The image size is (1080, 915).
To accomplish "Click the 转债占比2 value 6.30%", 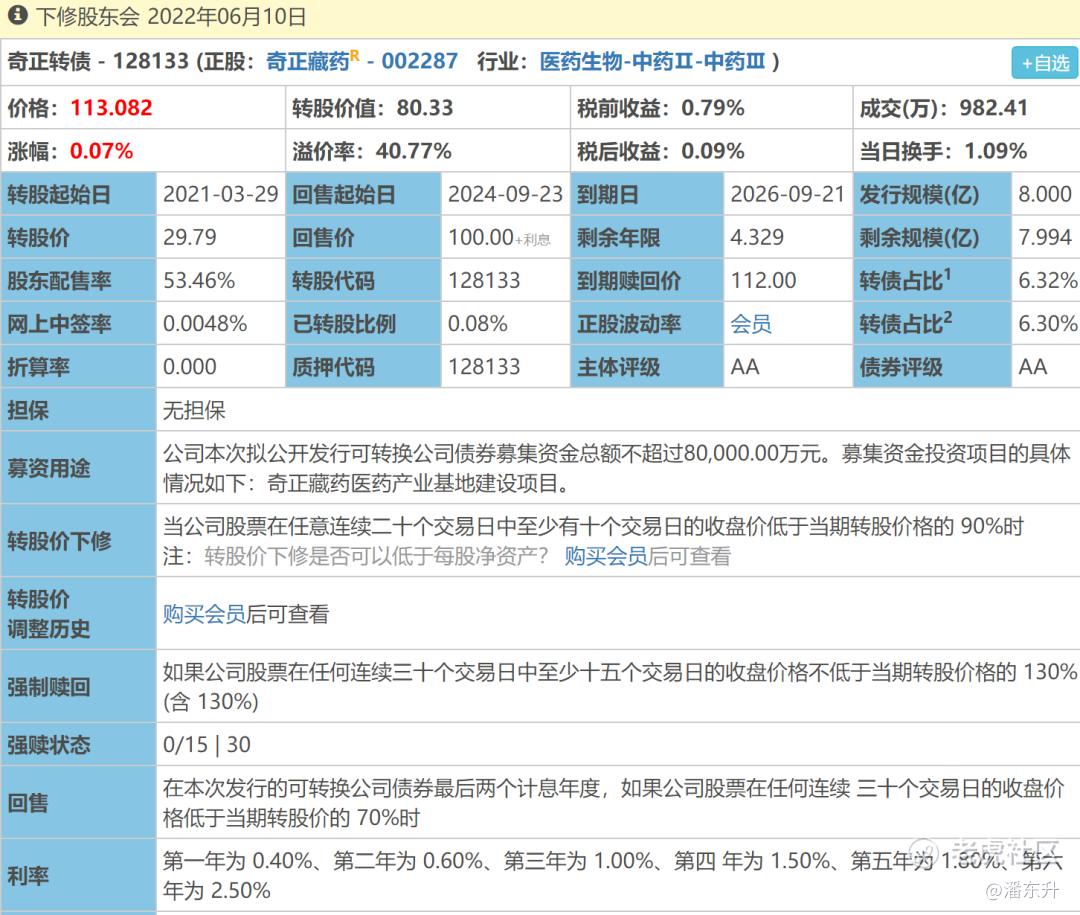I will click(x=1048, y=324).
